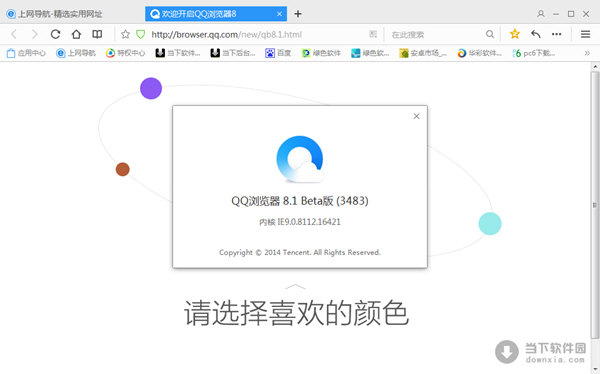Click the vertical page scrollbar
The image size is (600, 374).
point(595,205)
